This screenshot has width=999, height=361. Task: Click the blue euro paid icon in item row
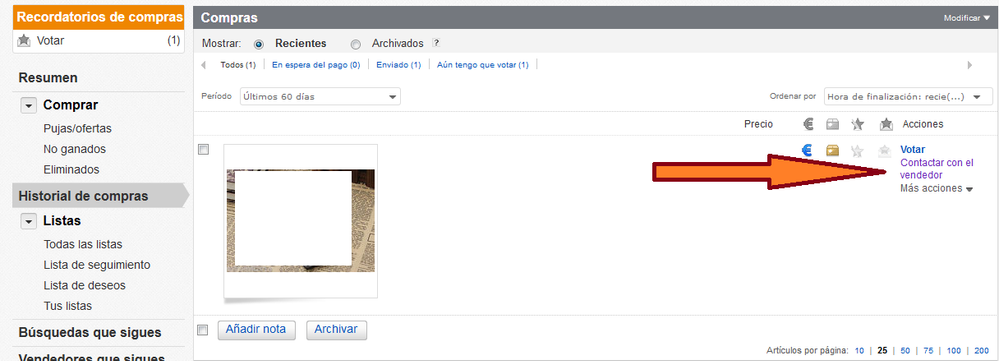tap(807, 150)
